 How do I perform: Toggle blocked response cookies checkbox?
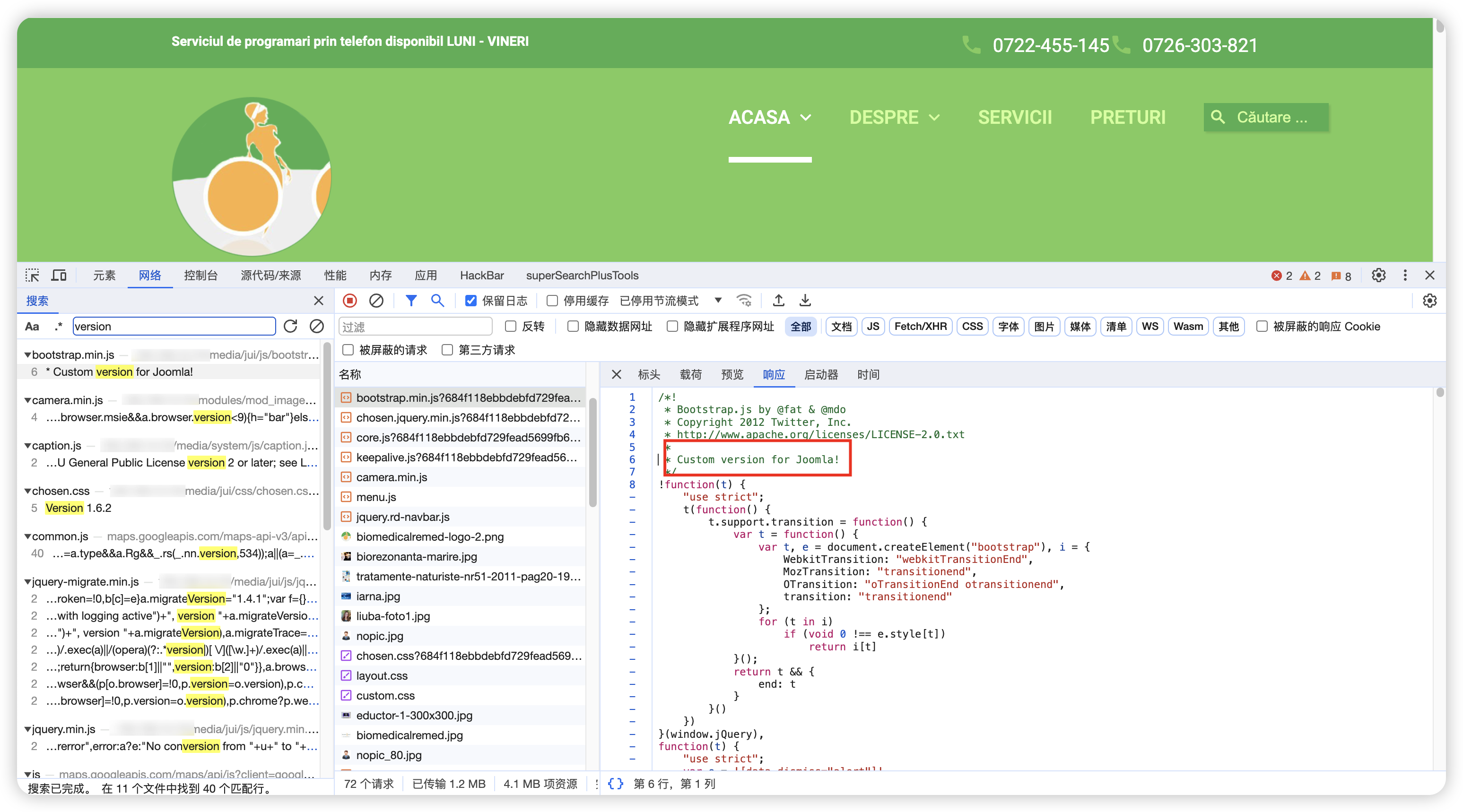1262,327
